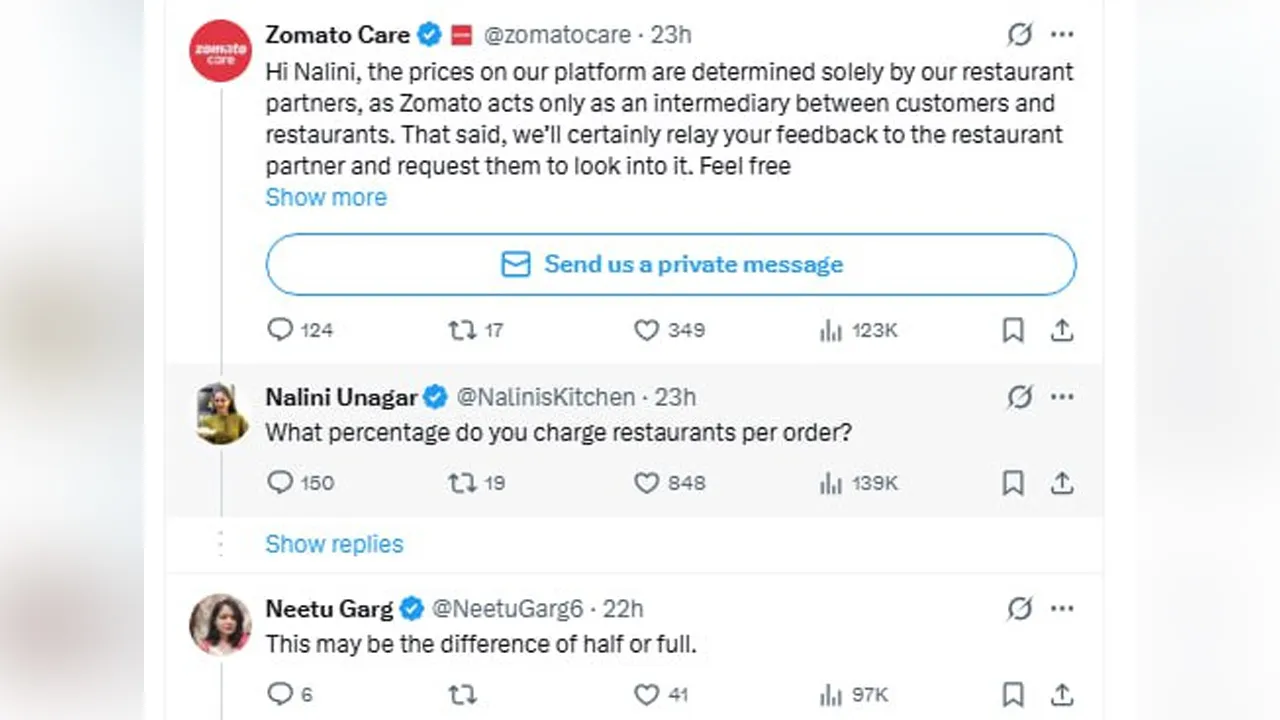
Task: Click Zomato Care's verified badge
Action: click(429, 34)
